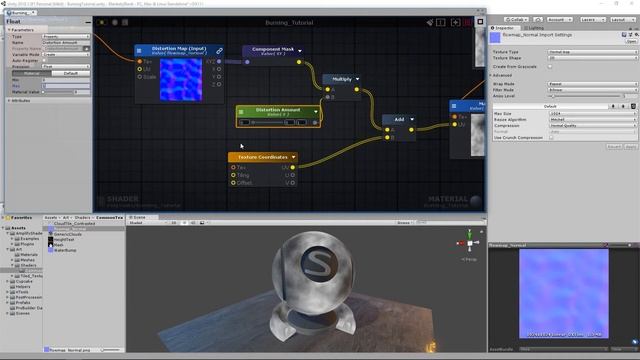This screenshot has height=360, width=640.
Task: Open the Type dropdown in Parameters
Action: [x=66, y=36]
